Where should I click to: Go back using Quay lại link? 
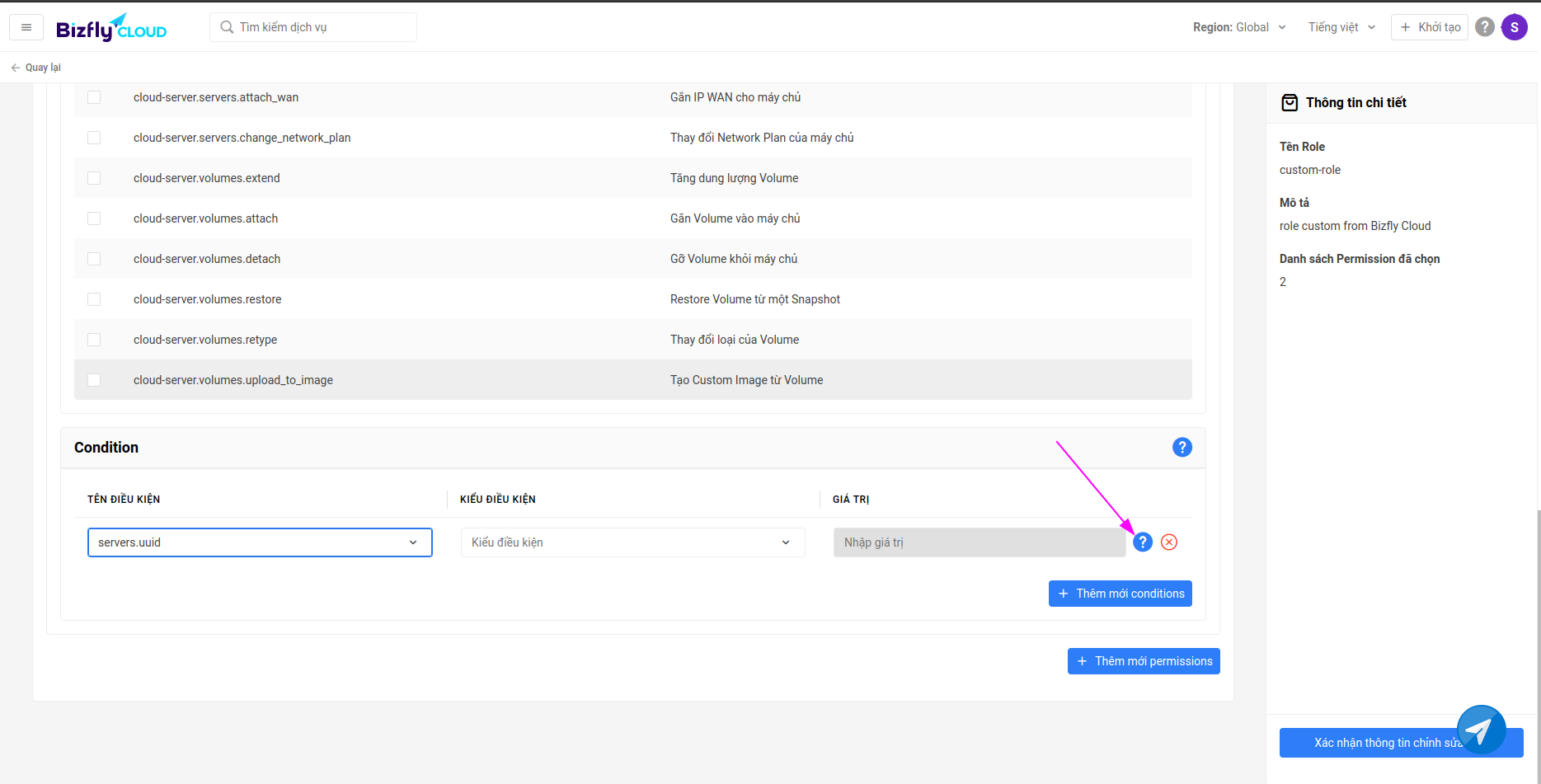pos(36,68)
